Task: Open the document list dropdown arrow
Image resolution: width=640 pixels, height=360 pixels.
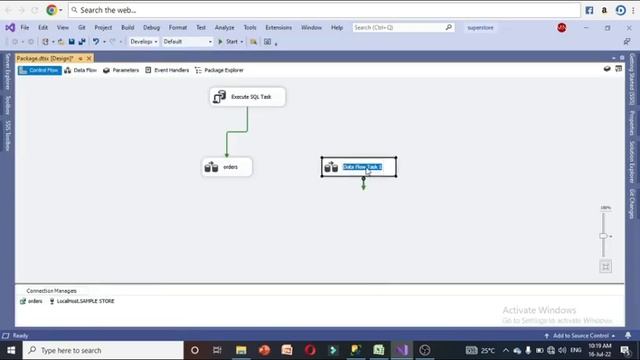Action: 613,58
